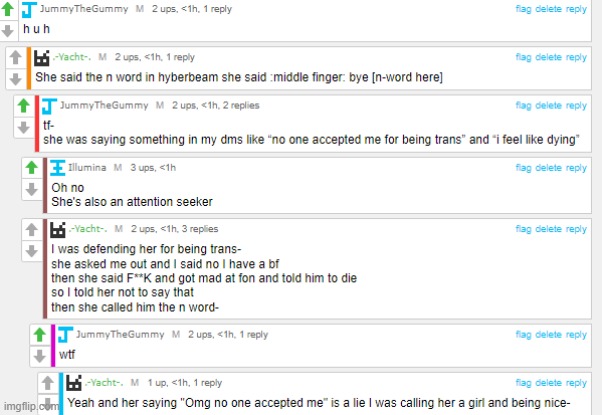Downvote the "h u h" comment
The width and height of the screenshot is (602, 415).
coord(8,31)
